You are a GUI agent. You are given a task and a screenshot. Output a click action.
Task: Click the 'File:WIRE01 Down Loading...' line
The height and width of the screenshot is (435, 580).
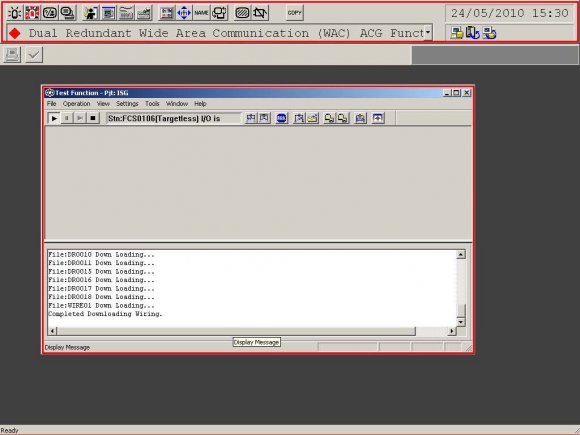point(101,306)
